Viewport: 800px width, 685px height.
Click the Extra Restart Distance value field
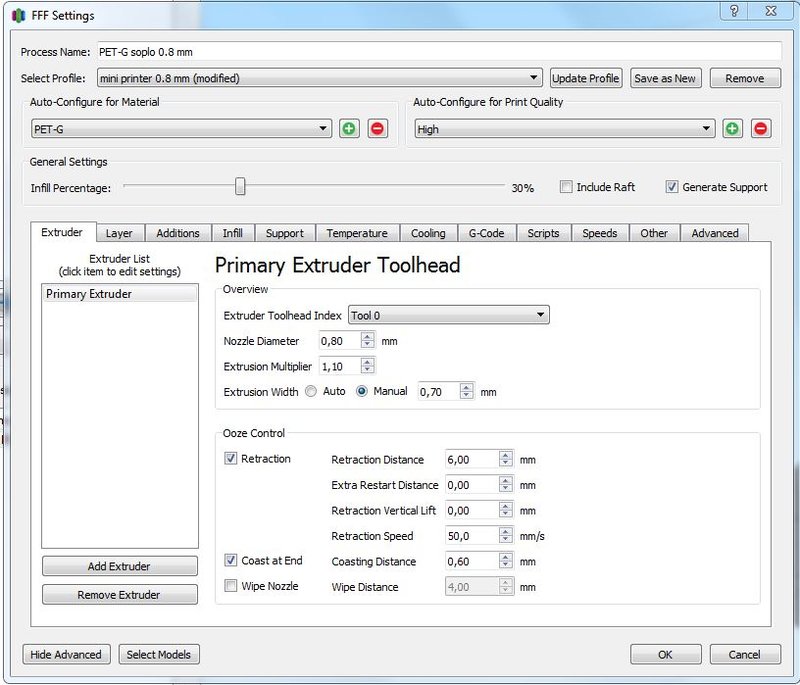[x=472, y=485]
